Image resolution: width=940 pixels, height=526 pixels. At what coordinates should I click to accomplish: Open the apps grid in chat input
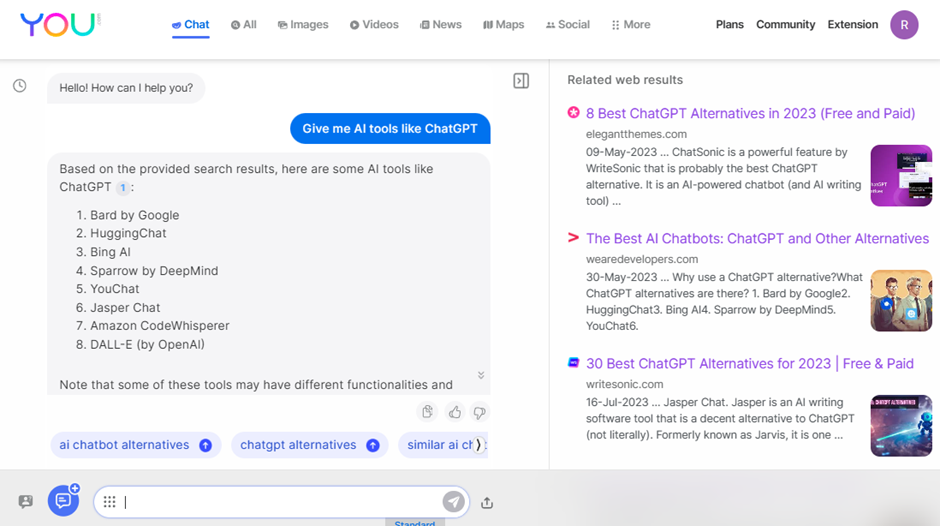110,502
